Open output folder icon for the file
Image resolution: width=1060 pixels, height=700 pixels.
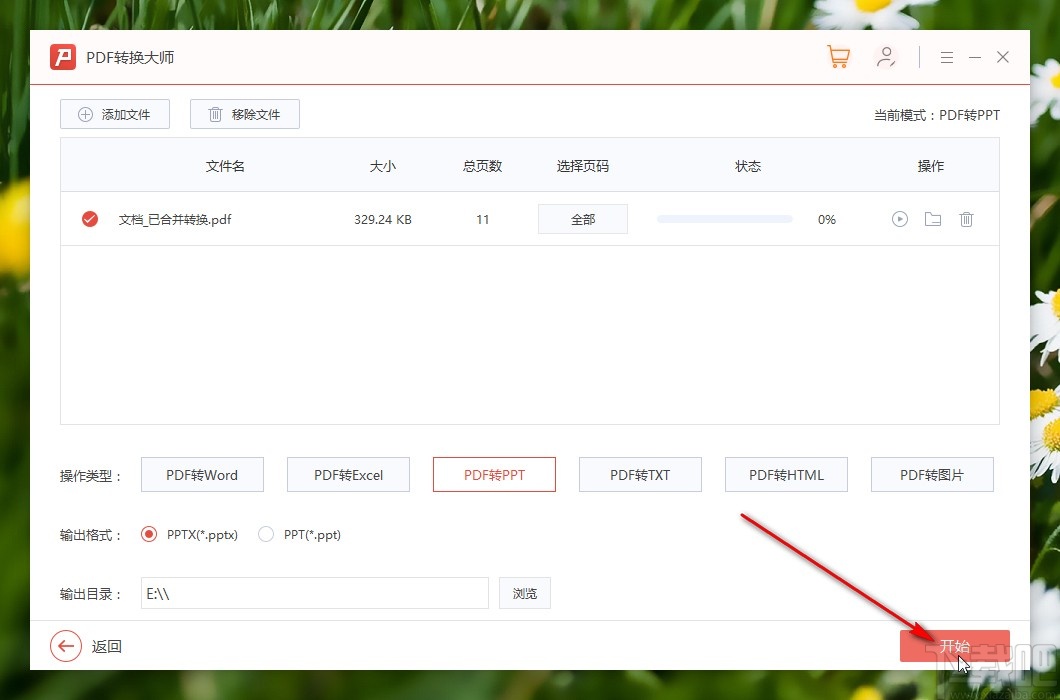coord(933,219)
